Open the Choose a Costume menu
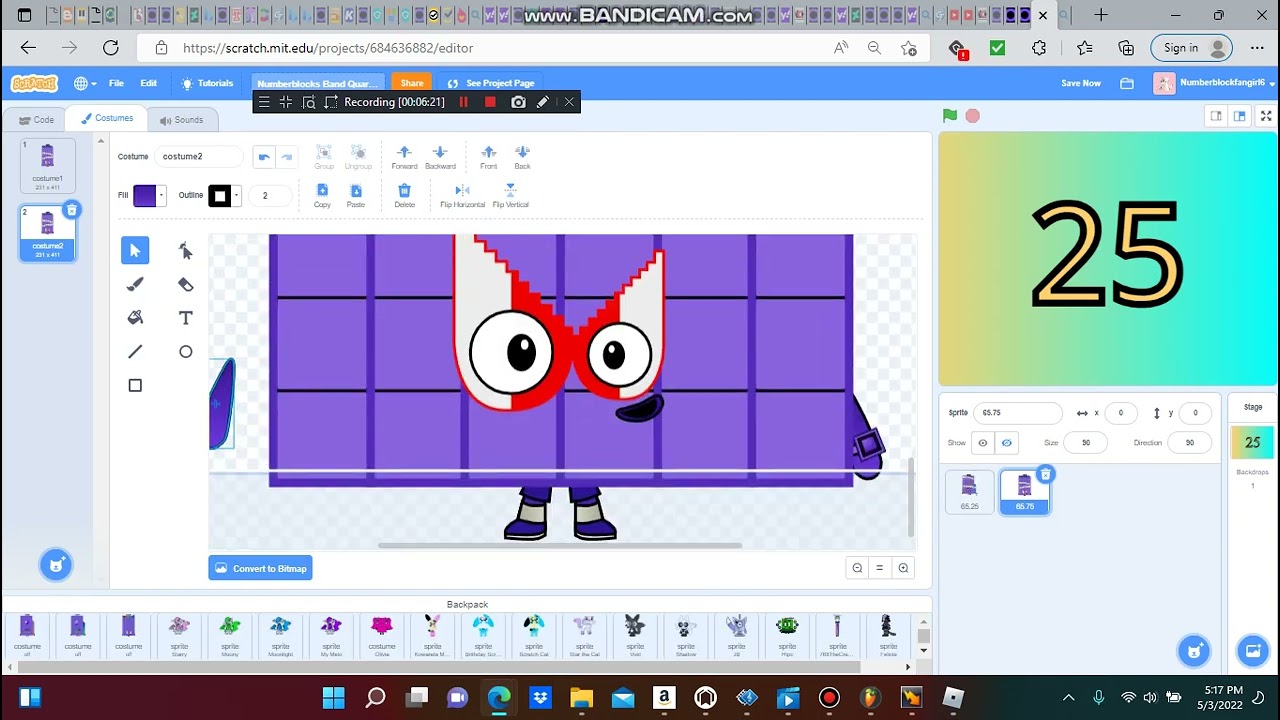Viewport: 1280px width, 720px height. [x=56, y=565]
